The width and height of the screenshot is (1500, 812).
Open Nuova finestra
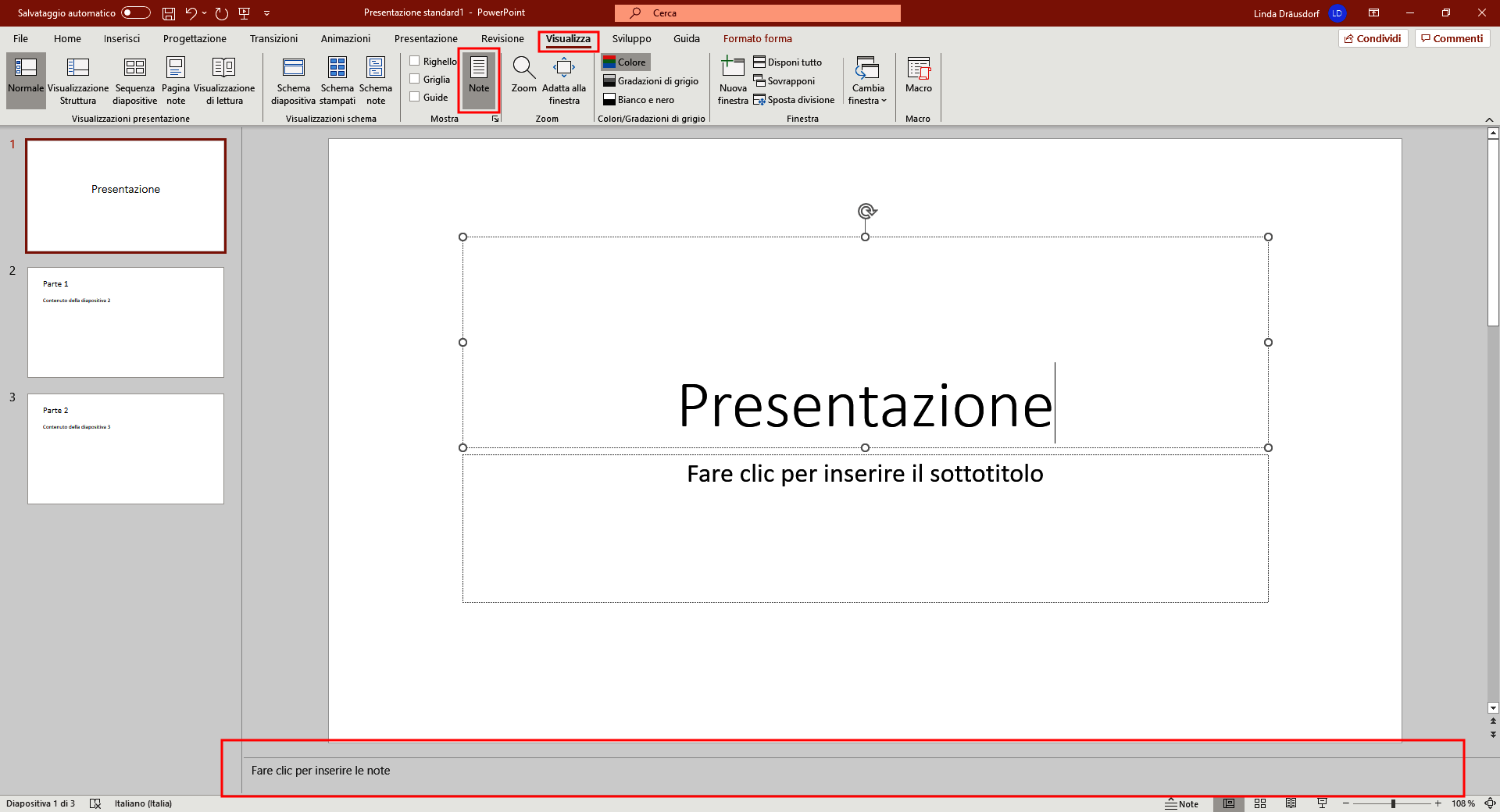point(733,80)
